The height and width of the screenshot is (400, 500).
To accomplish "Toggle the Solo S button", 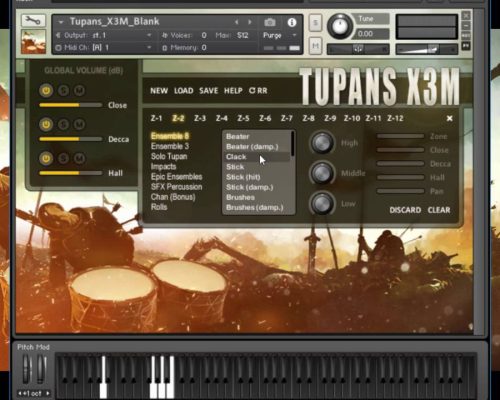I will tap(315, 23).
